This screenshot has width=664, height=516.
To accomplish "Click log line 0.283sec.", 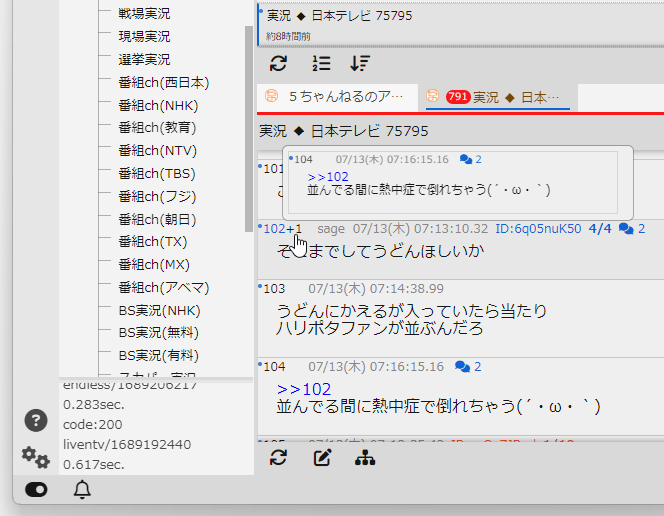I will (94, 405).
